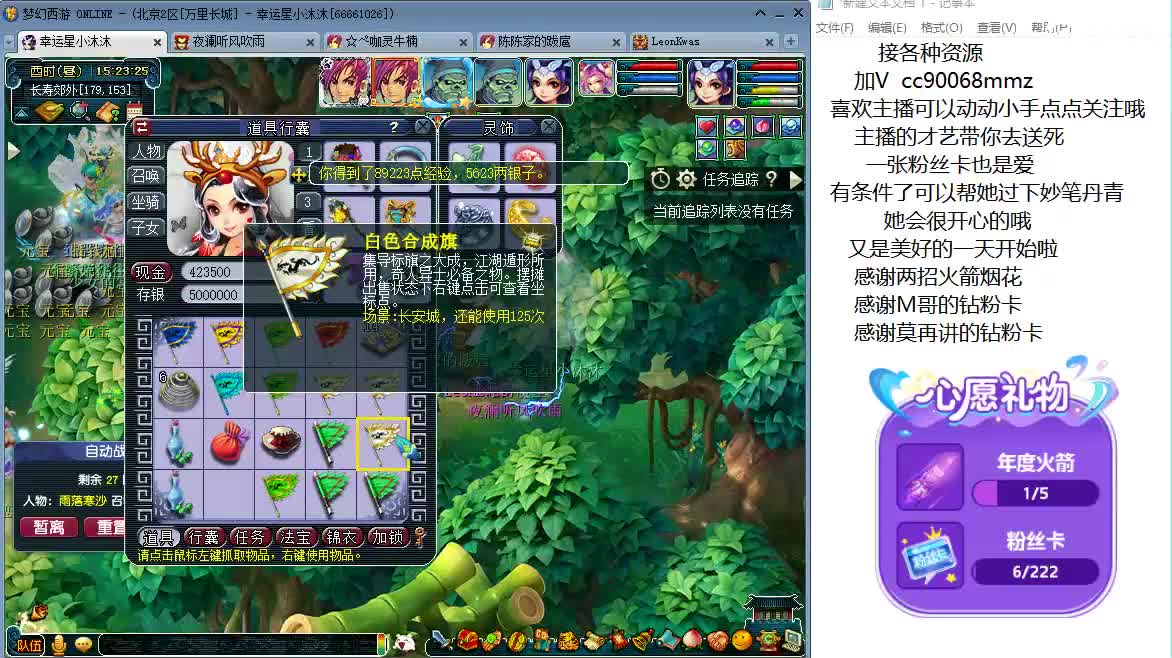Open 任务追踪 settings gear
The height and width of the screenshot is (658, 1172).
click(686, 179)
